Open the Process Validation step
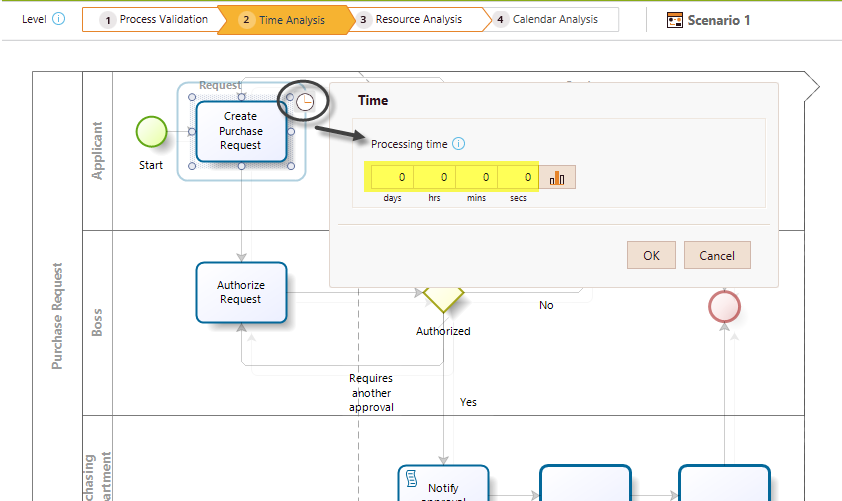842x501 pixels. tap(154, 19)
